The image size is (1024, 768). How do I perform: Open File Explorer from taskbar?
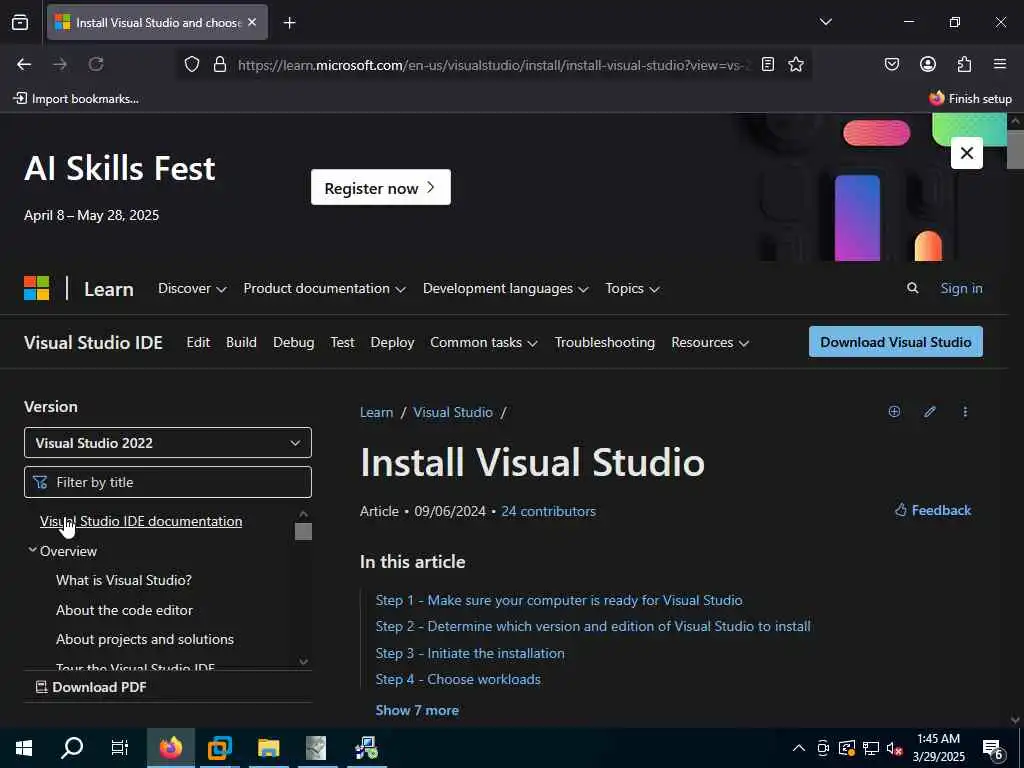tap(268, 748)
